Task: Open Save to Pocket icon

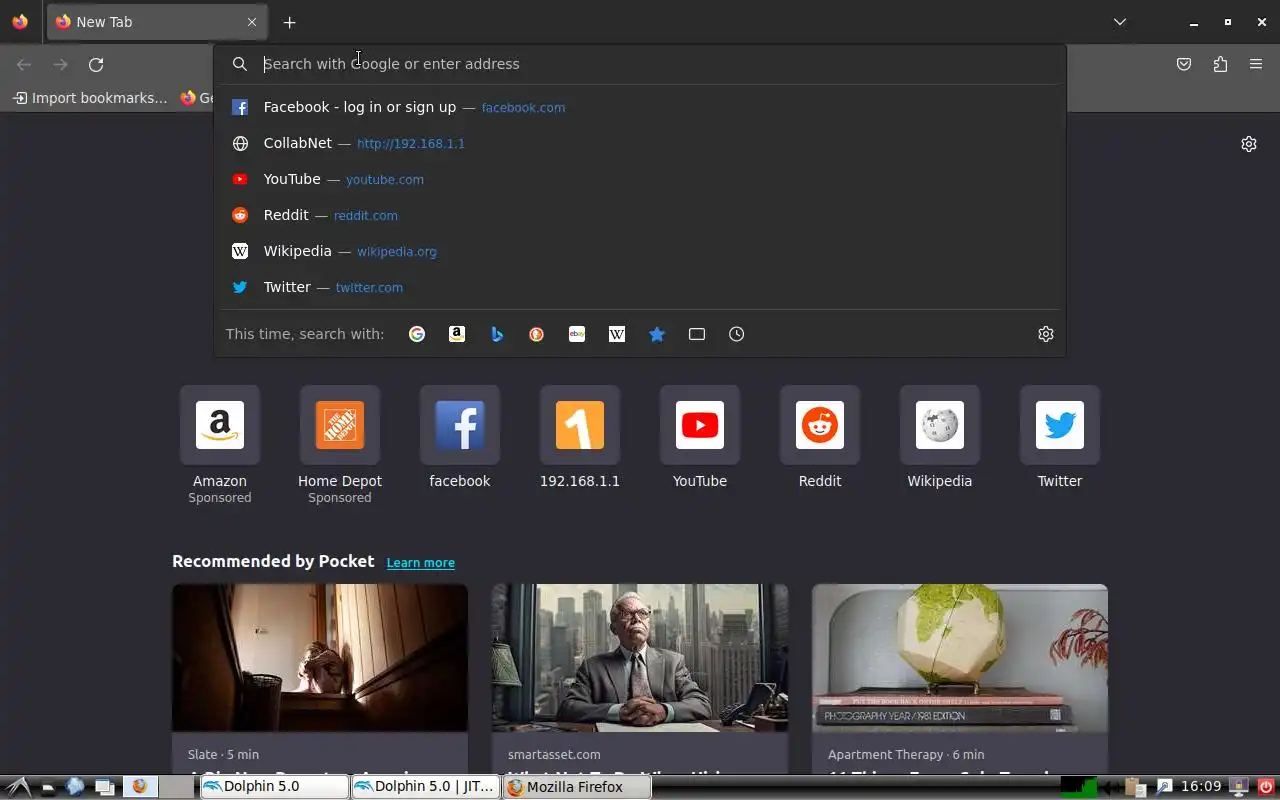Action: [x=1184, y=64]
